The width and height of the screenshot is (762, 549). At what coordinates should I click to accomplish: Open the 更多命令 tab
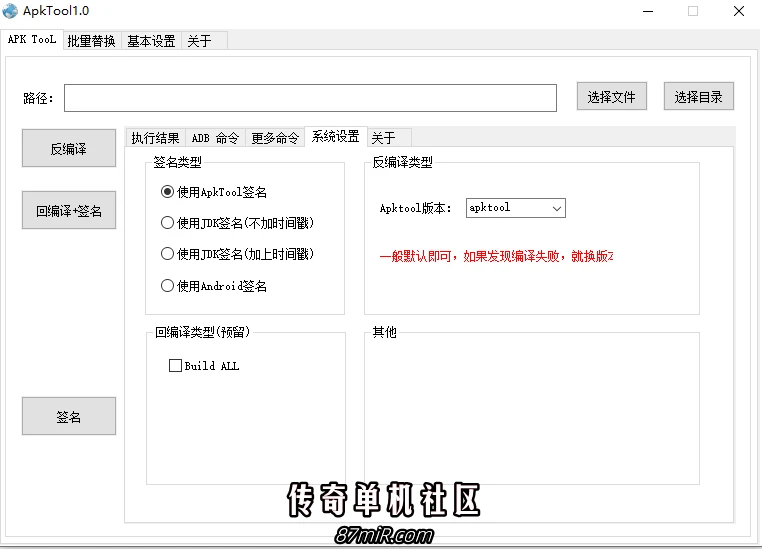(275, 138)
